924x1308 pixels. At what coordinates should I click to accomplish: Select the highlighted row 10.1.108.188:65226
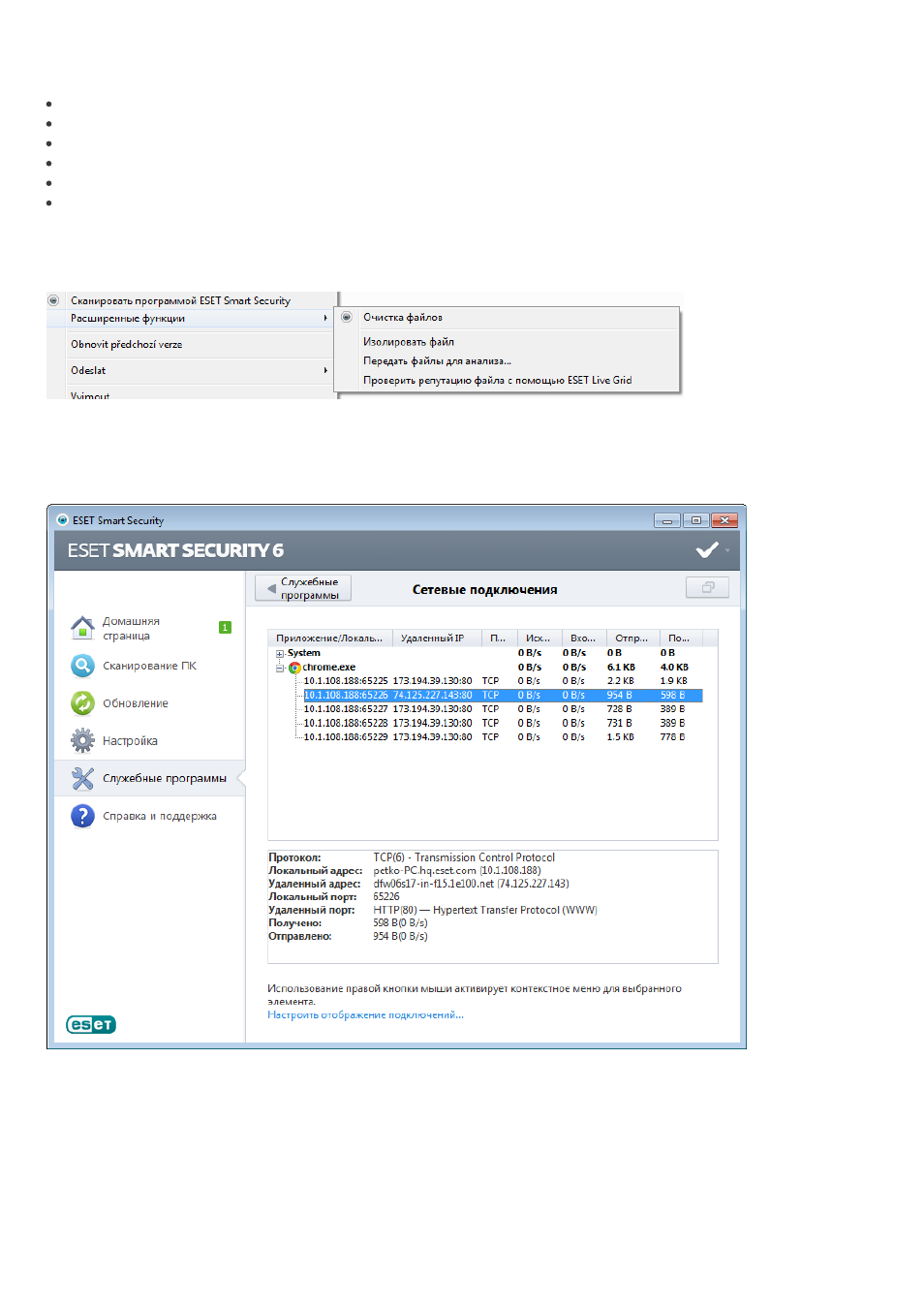(x=502, y=695)
